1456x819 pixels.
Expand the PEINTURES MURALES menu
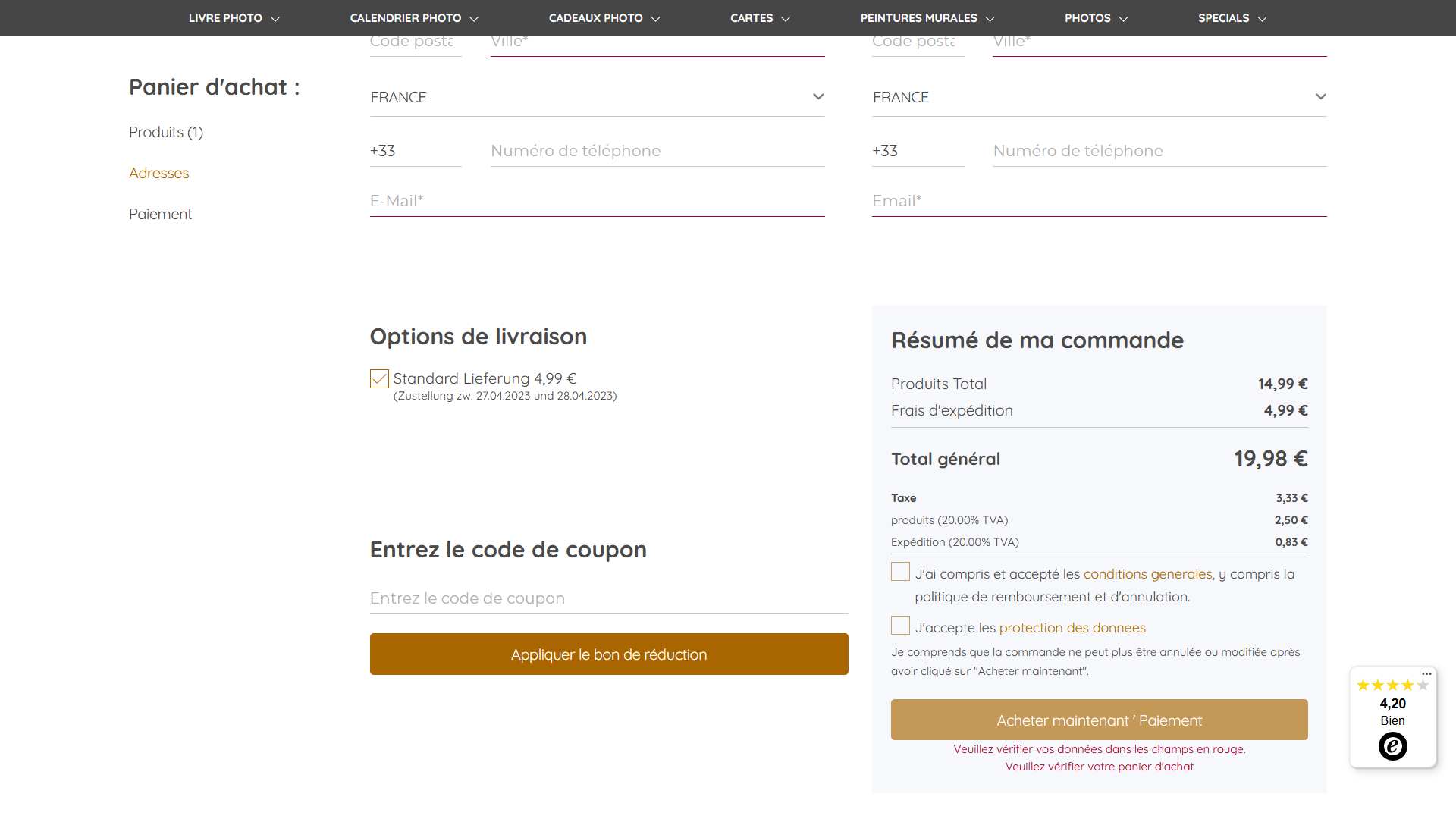pyautogui.click(x=927, y=18)
